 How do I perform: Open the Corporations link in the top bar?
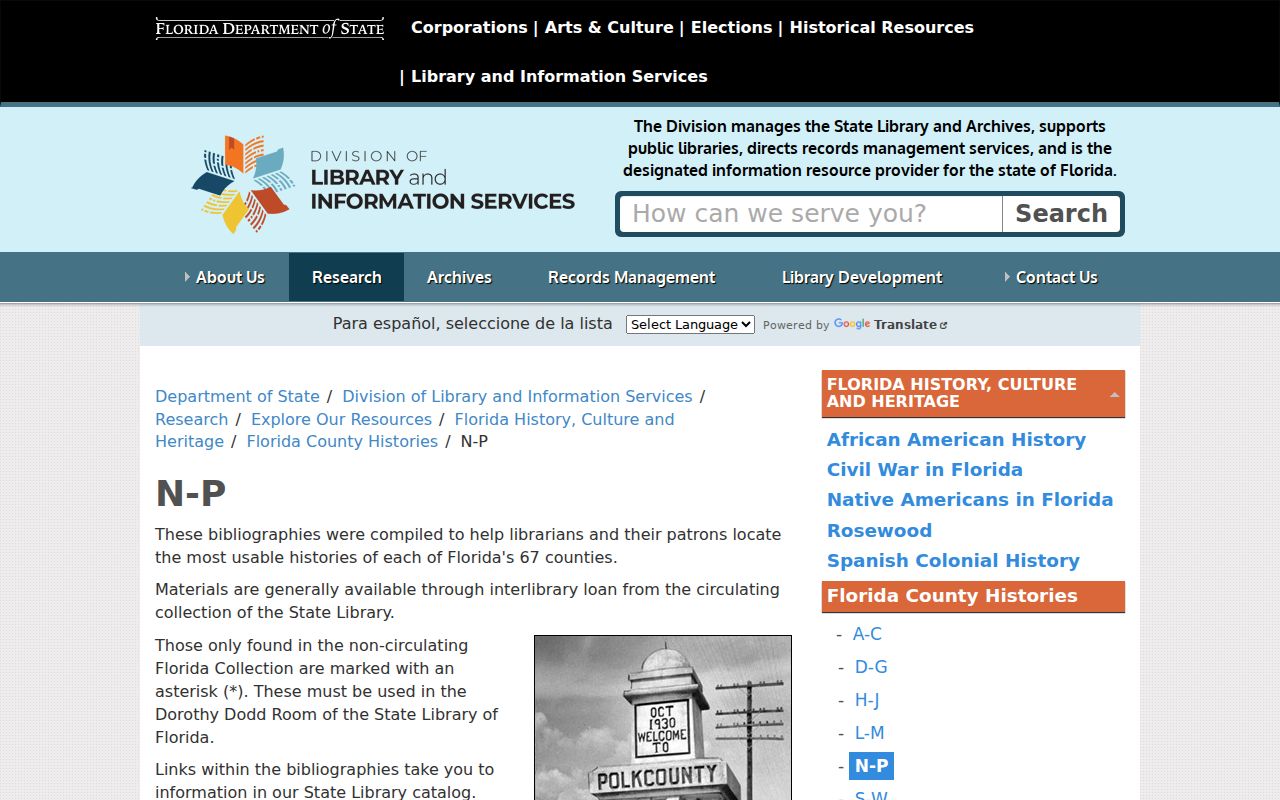point(469,27)
